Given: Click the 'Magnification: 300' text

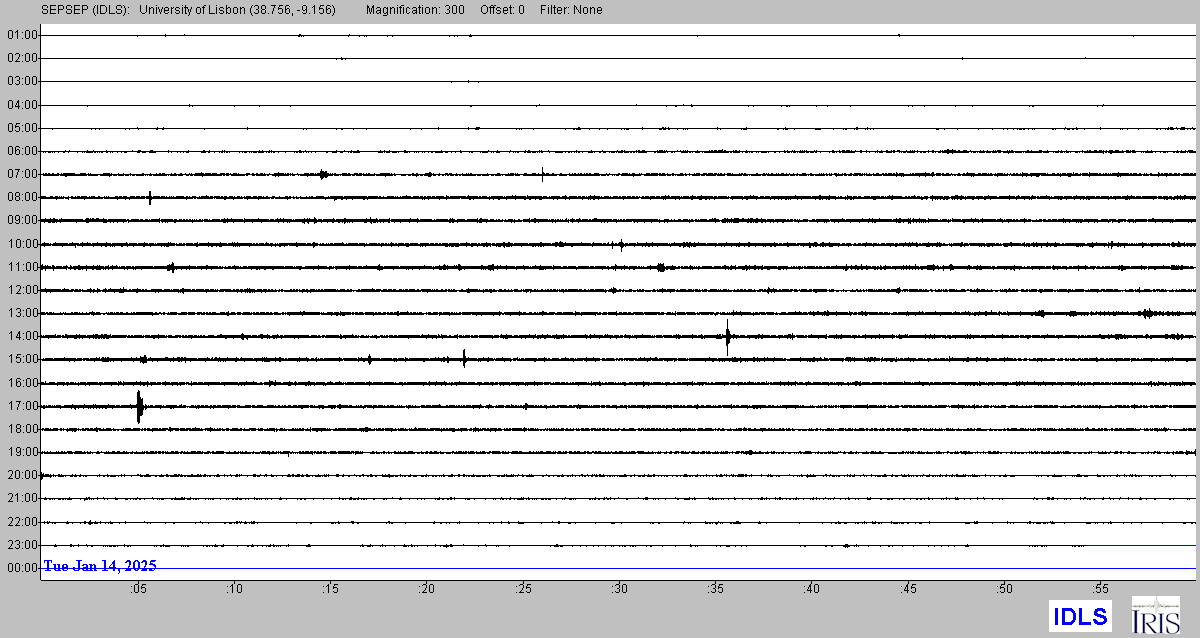Looking at the screenshot, I should pyautogui.click(x=415, y=10).
